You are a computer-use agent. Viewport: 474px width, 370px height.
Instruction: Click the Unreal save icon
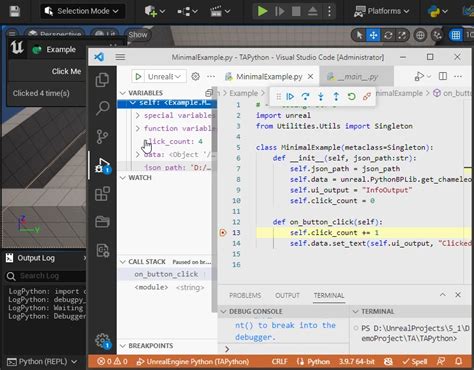tap(14, 11)
